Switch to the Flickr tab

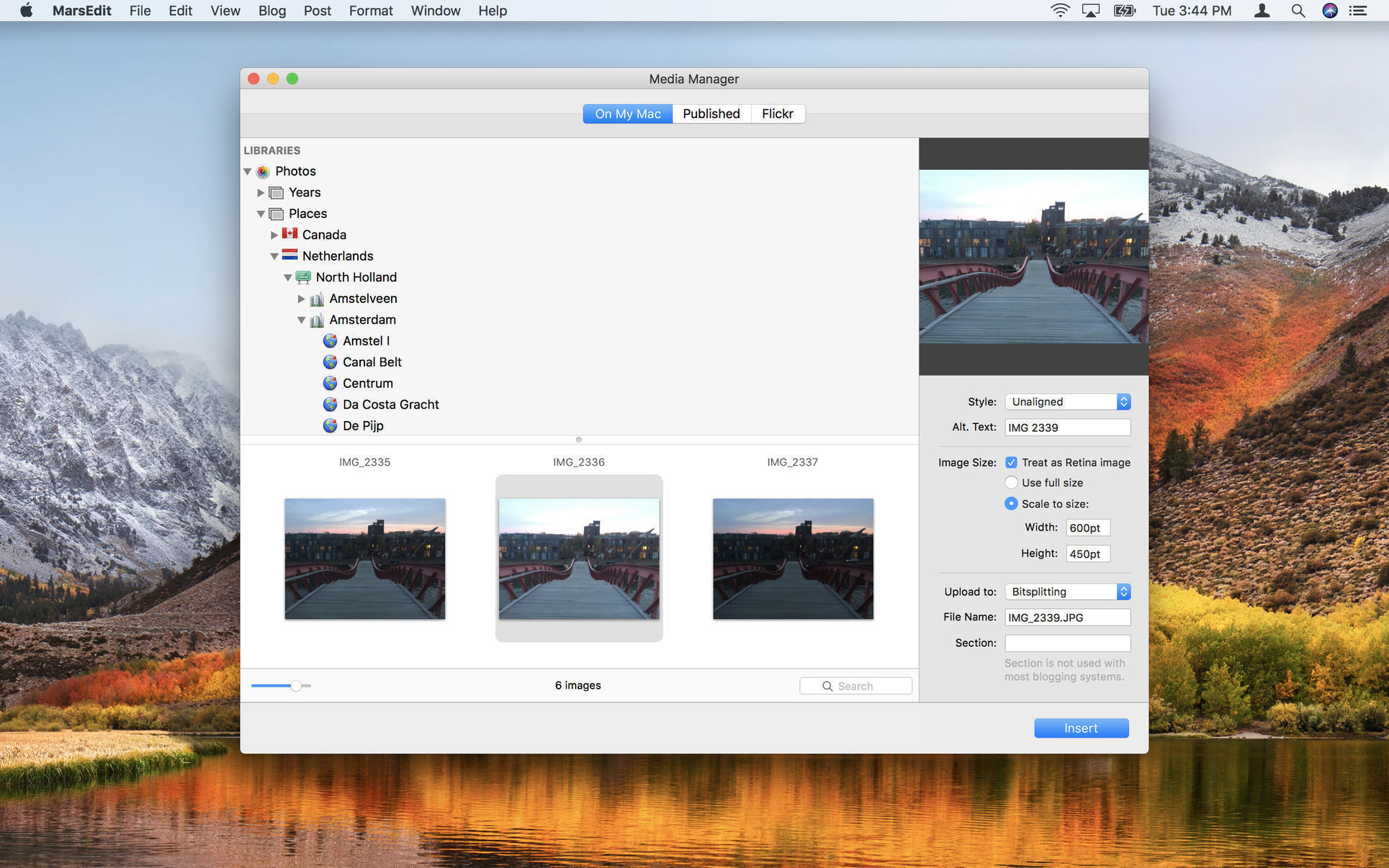point(777,114)
